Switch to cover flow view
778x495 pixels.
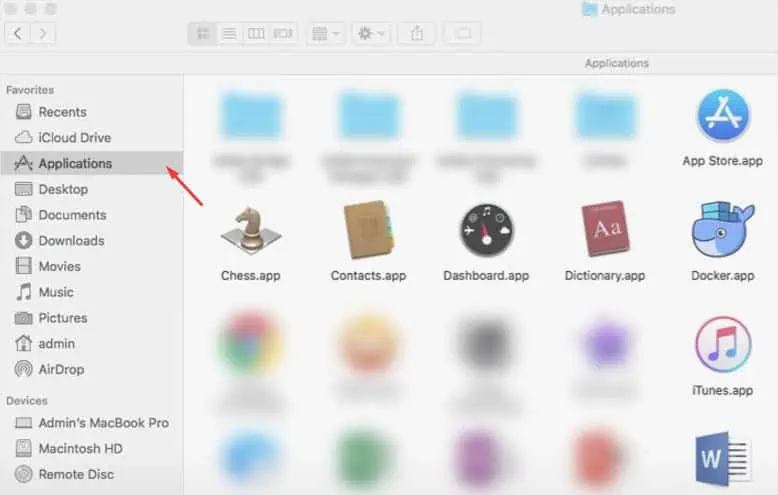283,33
